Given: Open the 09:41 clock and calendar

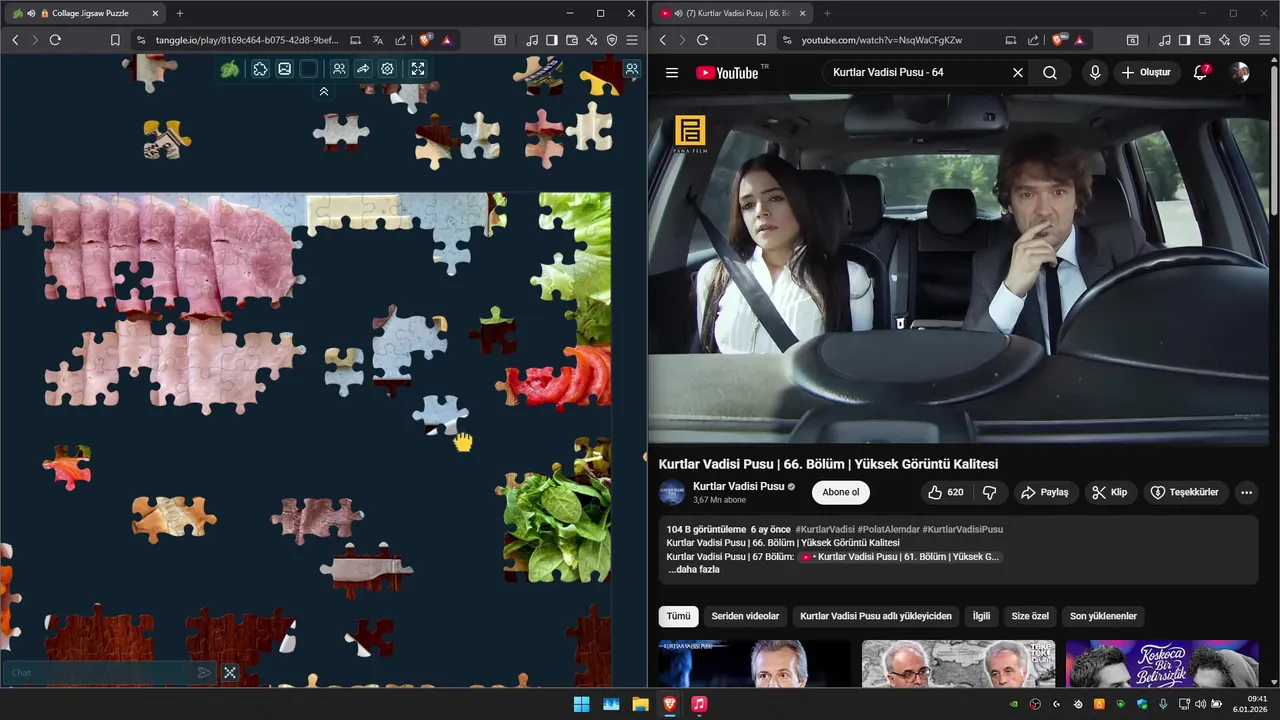Looking at the screenshot, I should tap(1256, 704).
